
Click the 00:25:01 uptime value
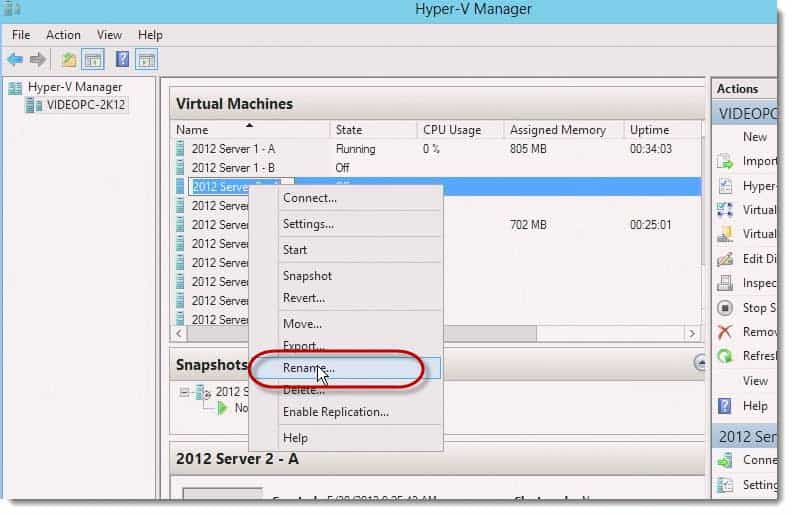651,225
